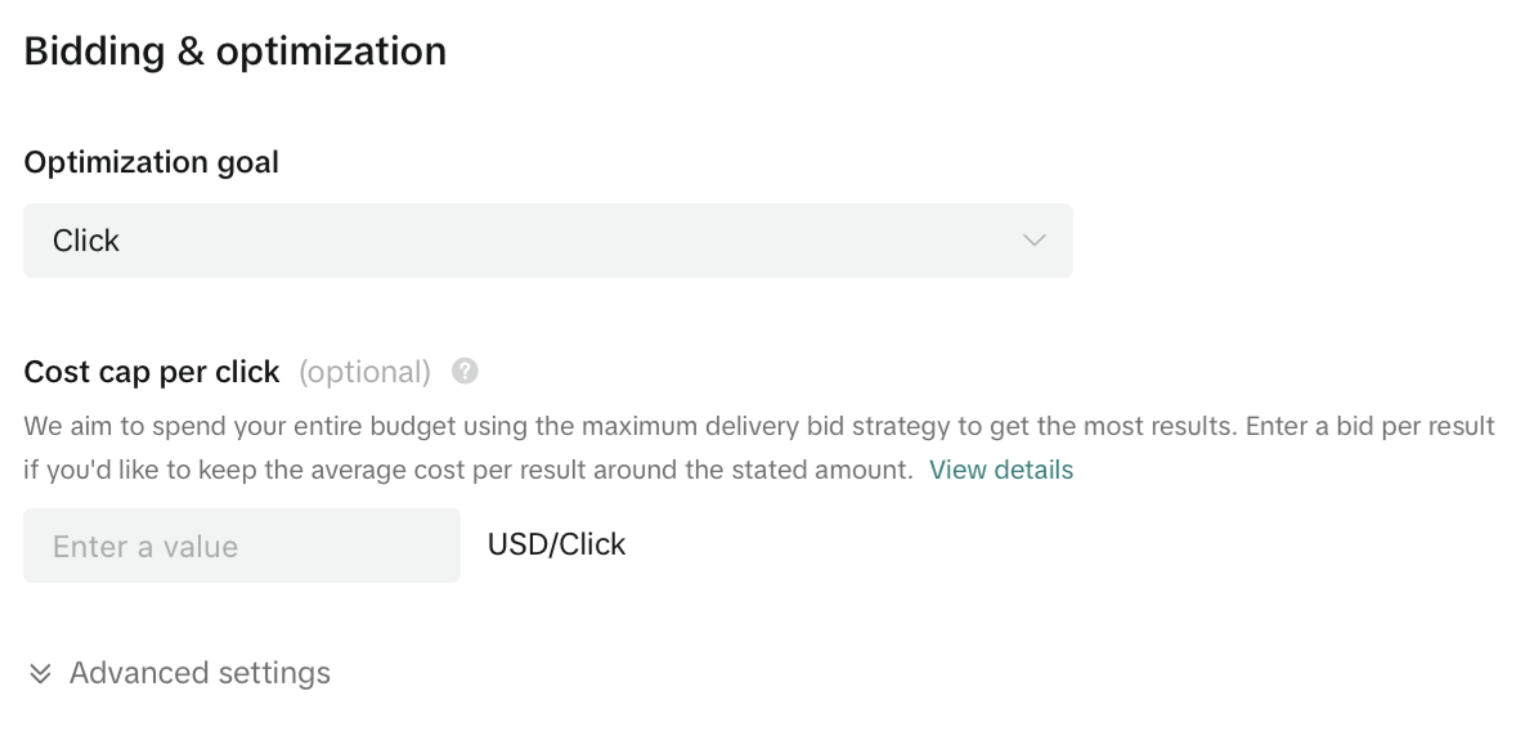Click the double-chevron icon beside Advanced settings
The width and height of the screenshot is (1534, 740).
tap(40, 674)
